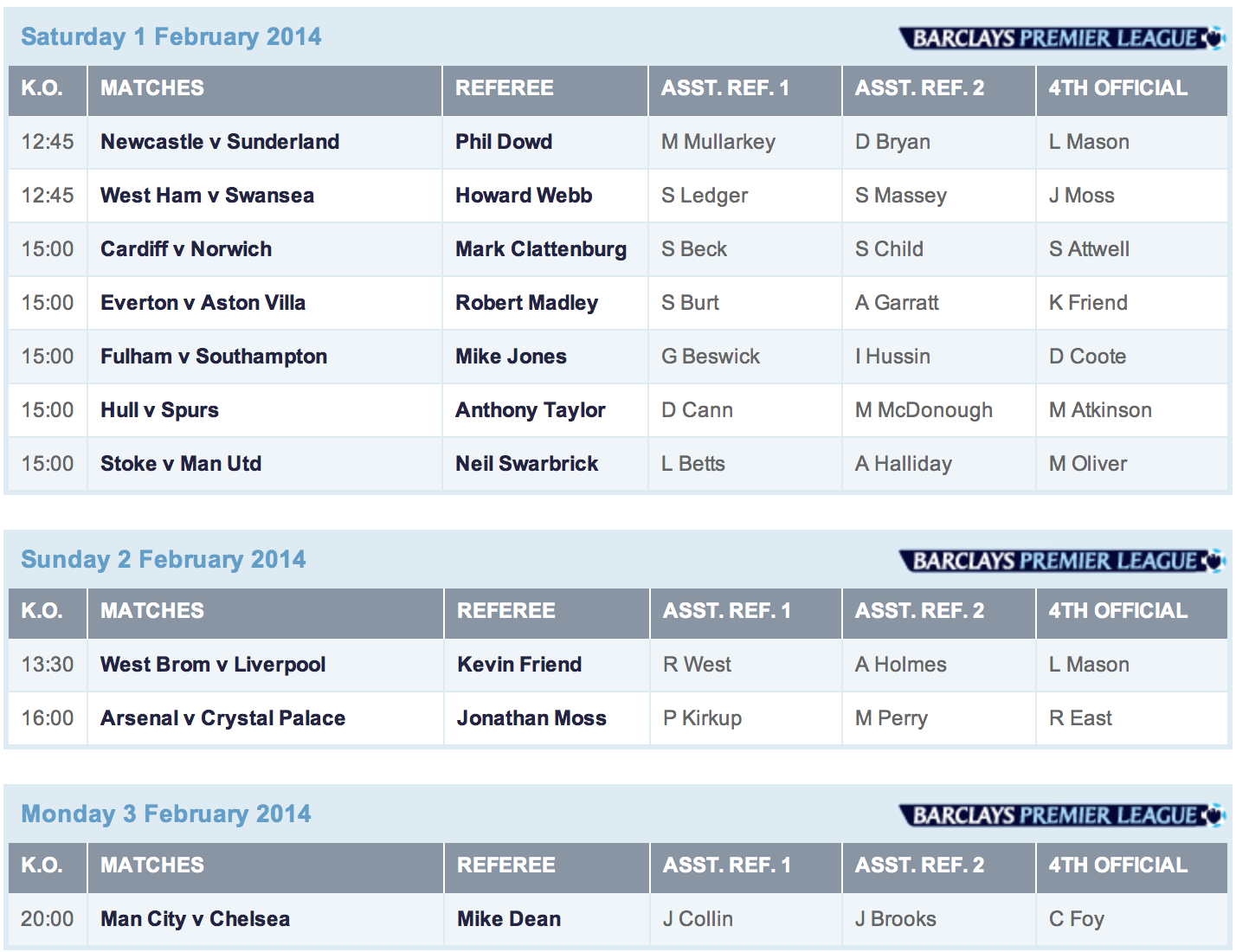Select referee Mark Clattenburg
Screen dimensions: 1236x952
541,249
